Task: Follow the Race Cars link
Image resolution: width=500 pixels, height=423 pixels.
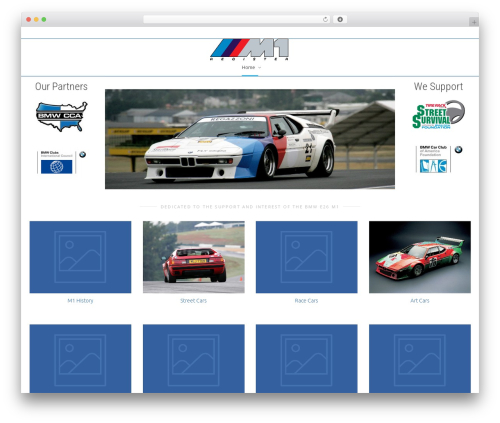Action: coord(306,301)
